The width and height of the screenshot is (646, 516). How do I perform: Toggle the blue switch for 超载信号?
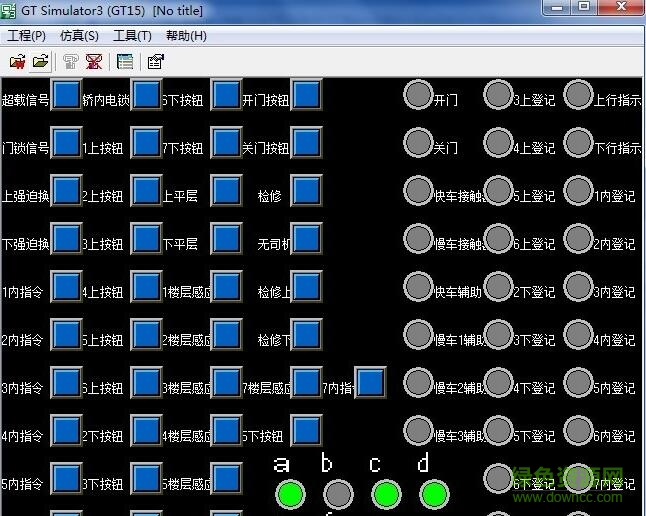click(66, 95)
